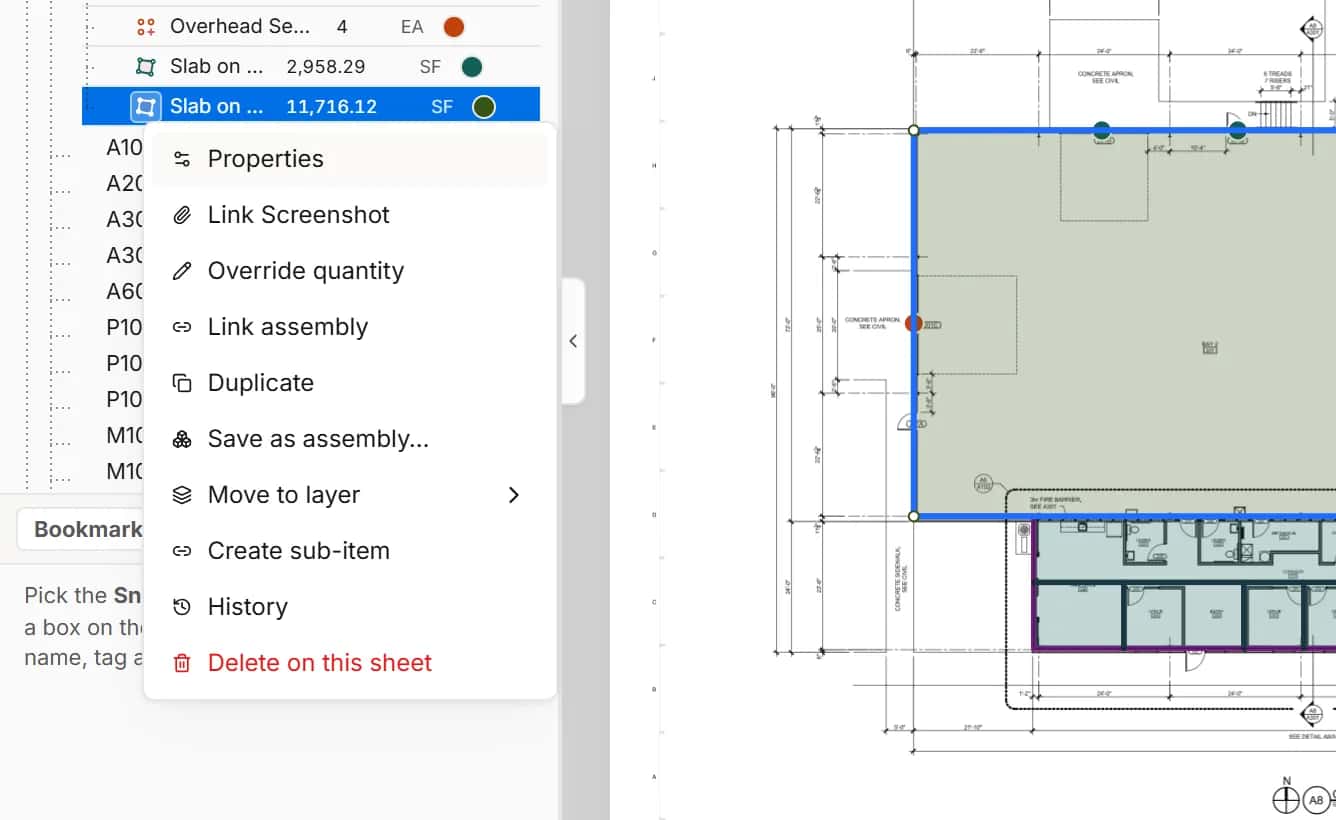Viewport: 1336px width, 820px height.
Task: Select the A10 sheet row
Action: pyautogui.click(x=125, y=148)
